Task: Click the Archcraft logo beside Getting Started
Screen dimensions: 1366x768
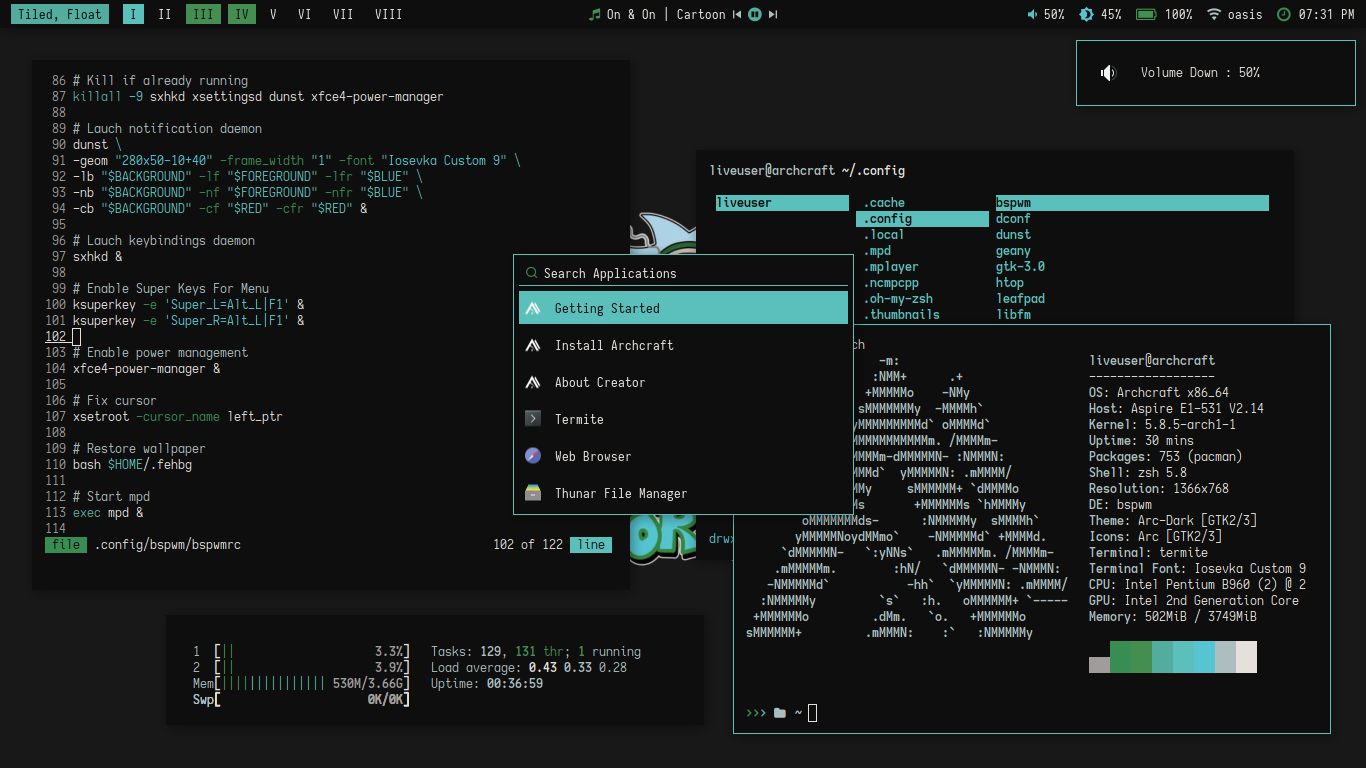Action: pyautogui.click(x=533, y=308)
